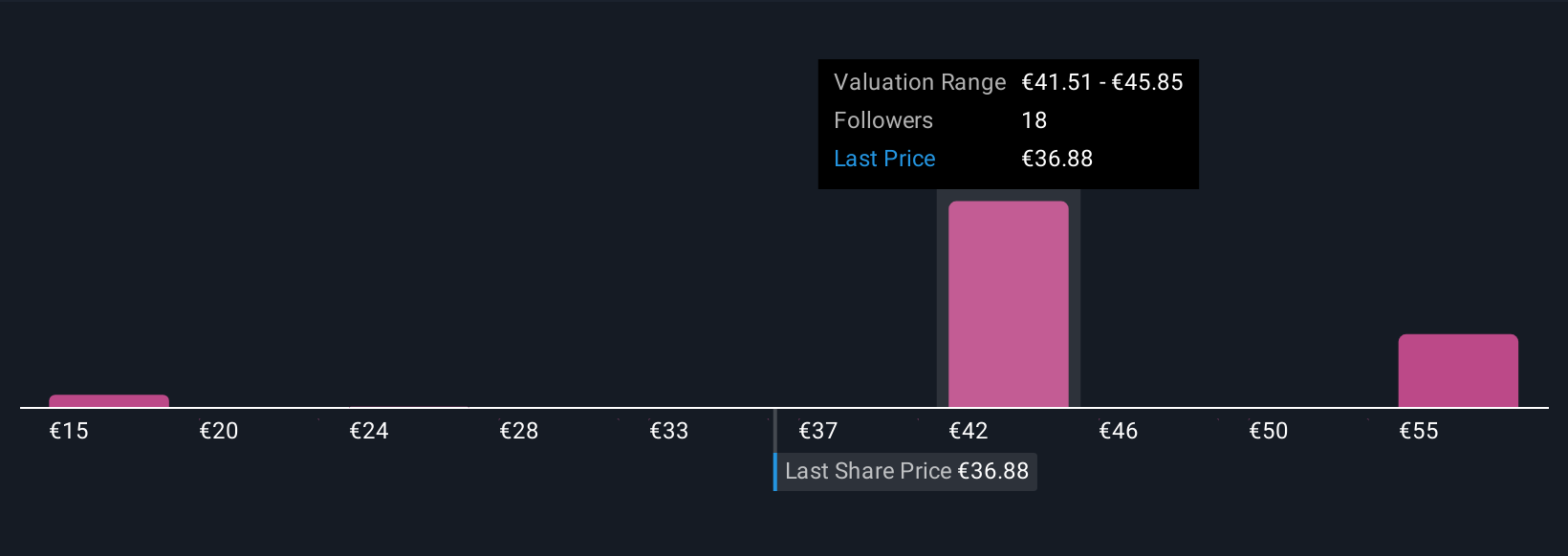
Task: Click the €28 axis label
Action: click(x=519, y=431)
